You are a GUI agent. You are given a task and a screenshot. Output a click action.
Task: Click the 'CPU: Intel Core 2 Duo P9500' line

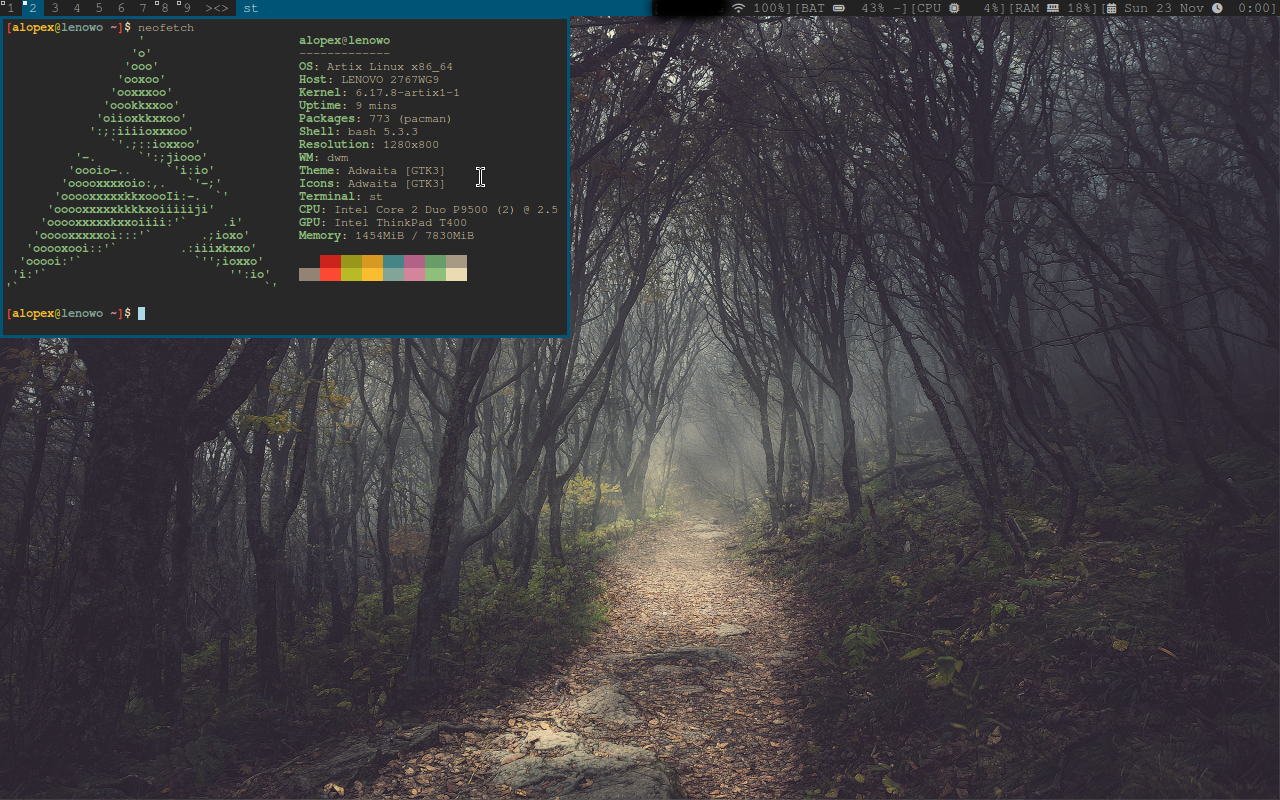coord(429,210)
